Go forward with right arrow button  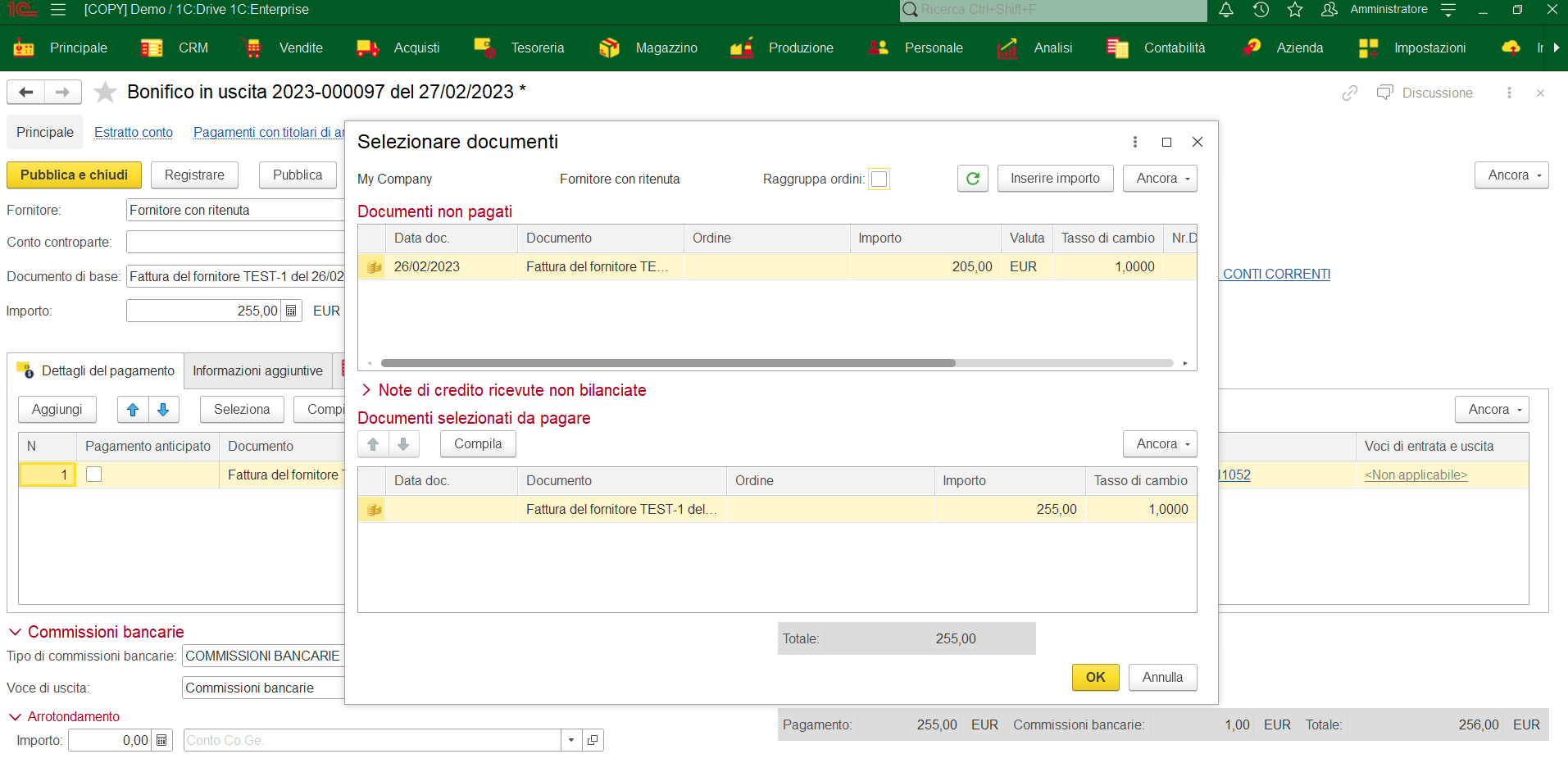click(x=63, y=92)
